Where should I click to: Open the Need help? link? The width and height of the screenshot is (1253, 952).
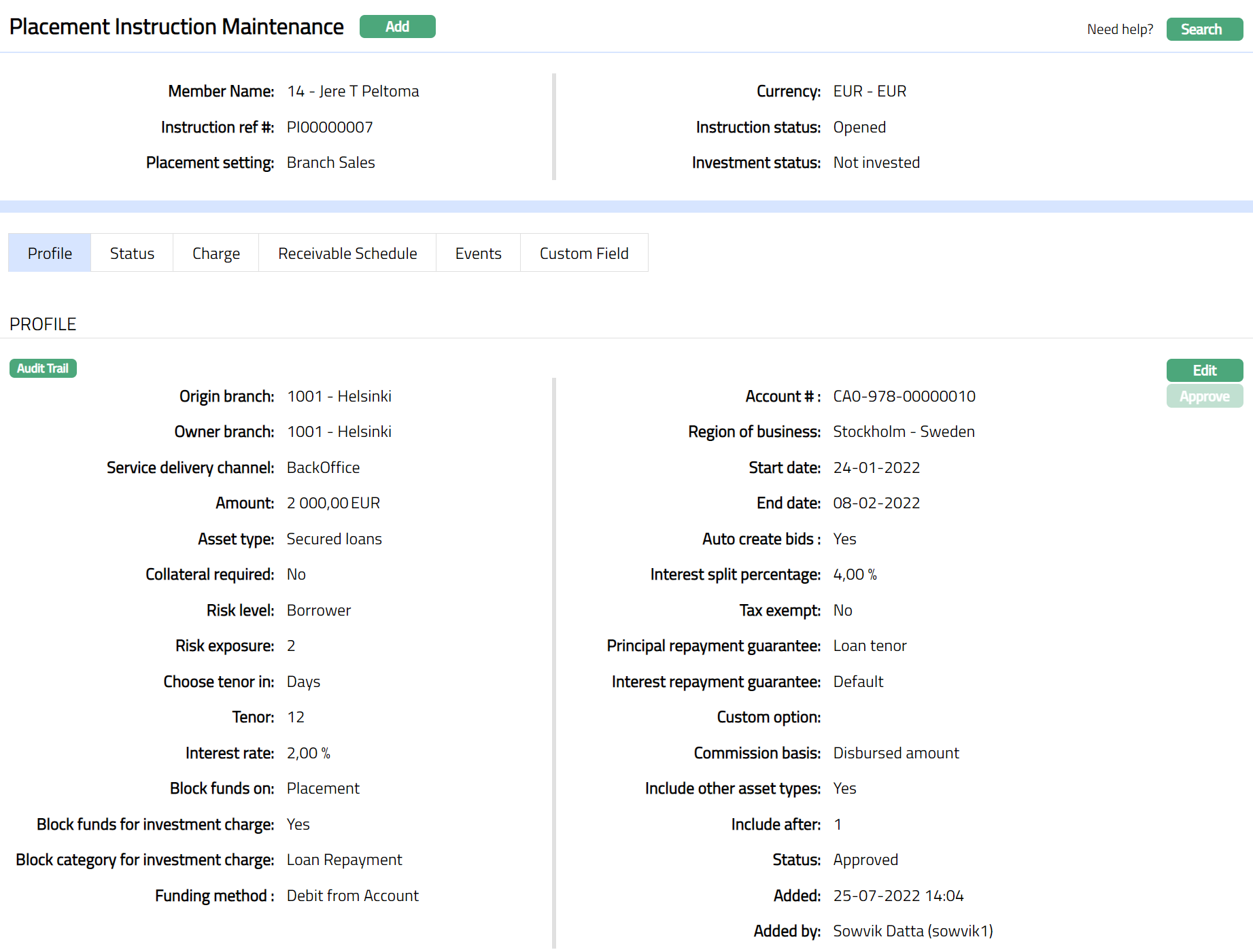click(1120, 29)
